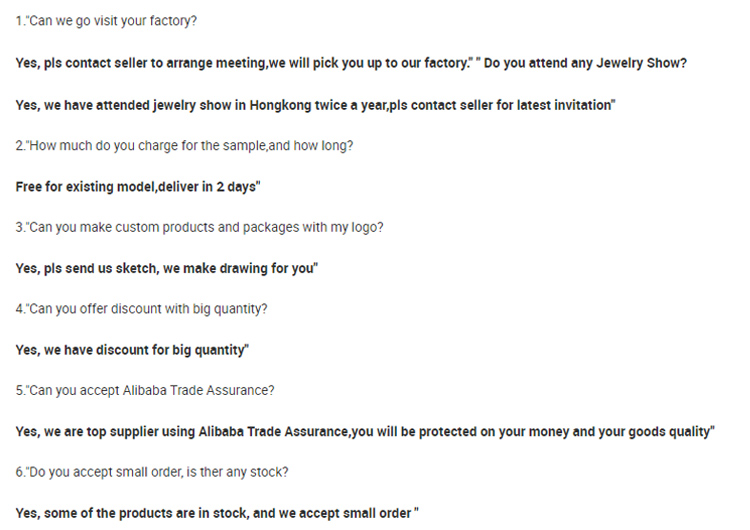
Task: Click 'Do you attend any Jewelry Show?' text
Action: coord(585,63)
